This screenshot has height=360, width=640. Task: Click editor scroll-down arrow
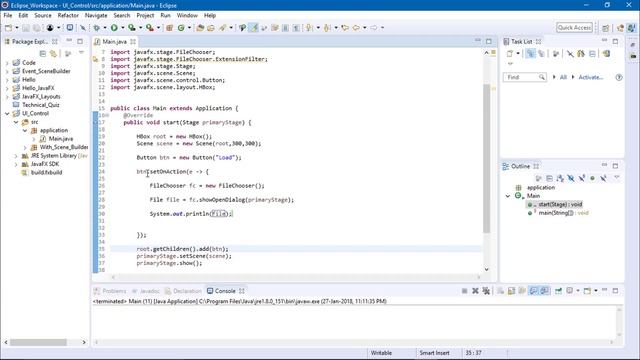pyautogui.click(x=486, y=269)
